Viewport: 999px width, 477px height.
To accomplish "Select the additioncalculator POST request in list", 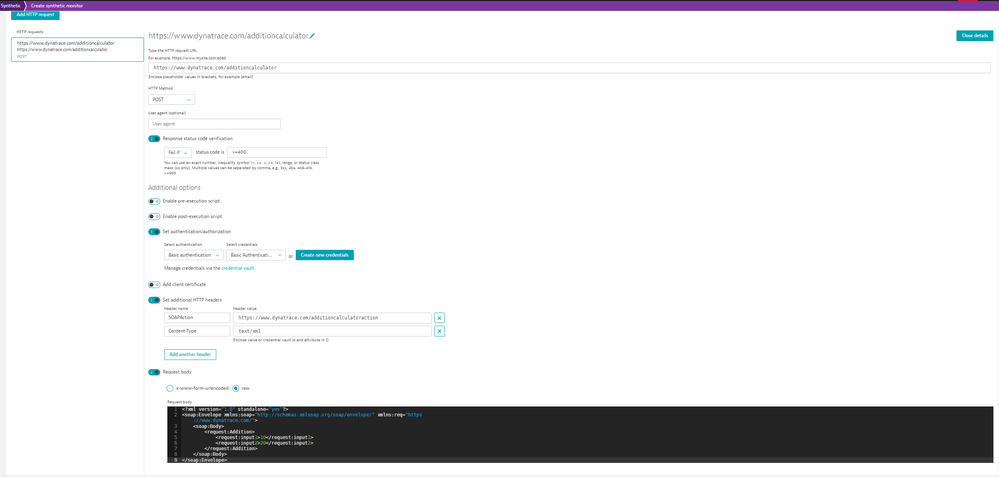I will 77,49.
